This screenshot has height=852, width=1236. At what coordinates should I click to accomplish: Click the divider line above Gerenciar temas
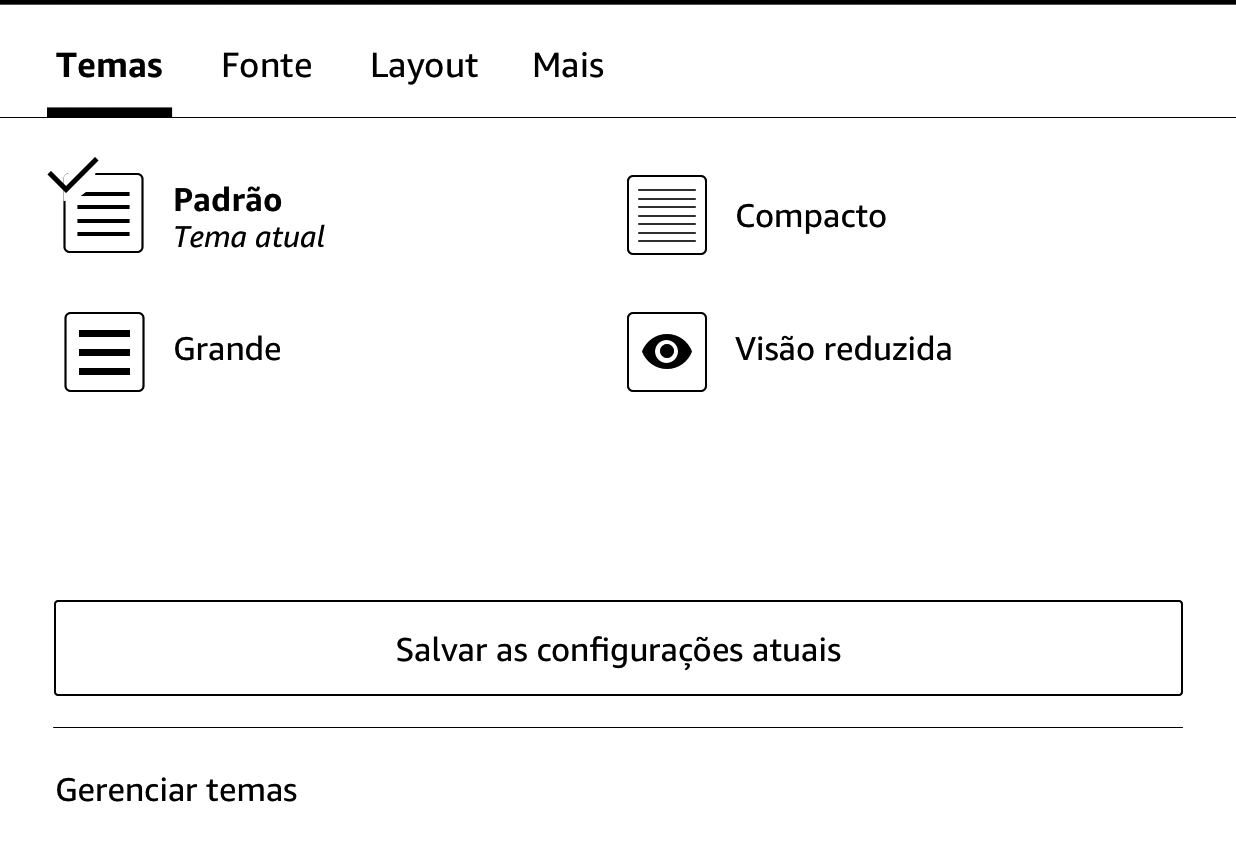(618, 727)
